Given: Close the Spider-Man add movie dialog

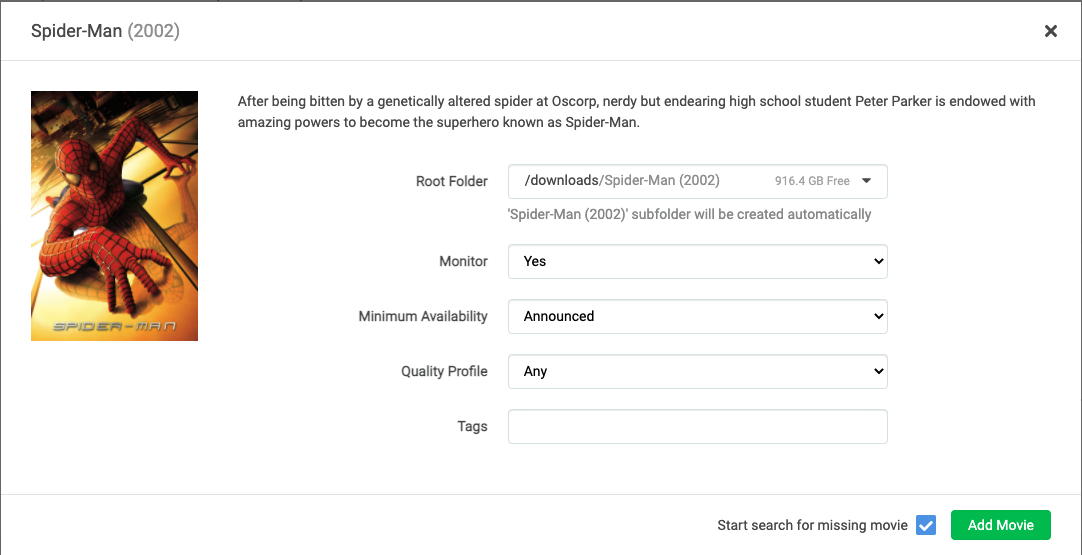Looking at the screenshot, I should pyautogui.click(x=1050, y=31).
